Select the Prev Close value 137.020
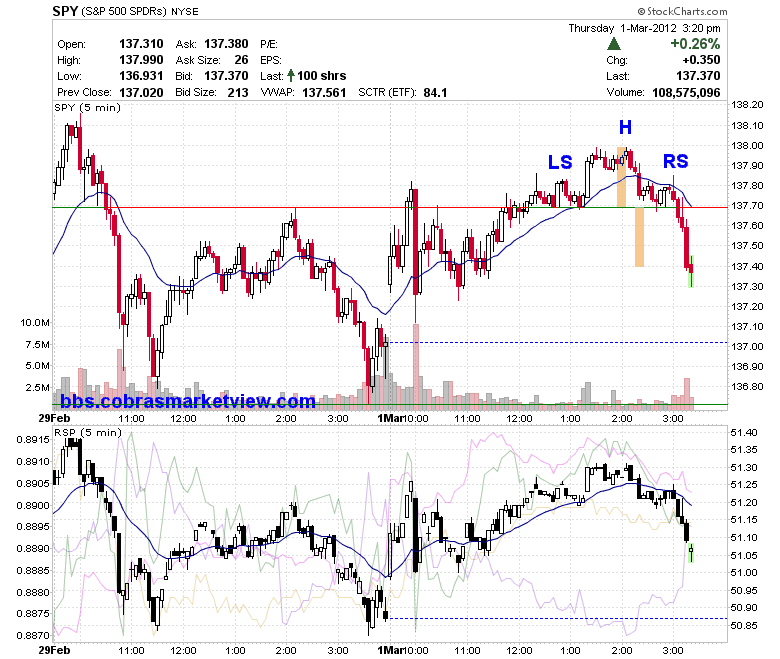The image size is (780, 659). (141, 92)
